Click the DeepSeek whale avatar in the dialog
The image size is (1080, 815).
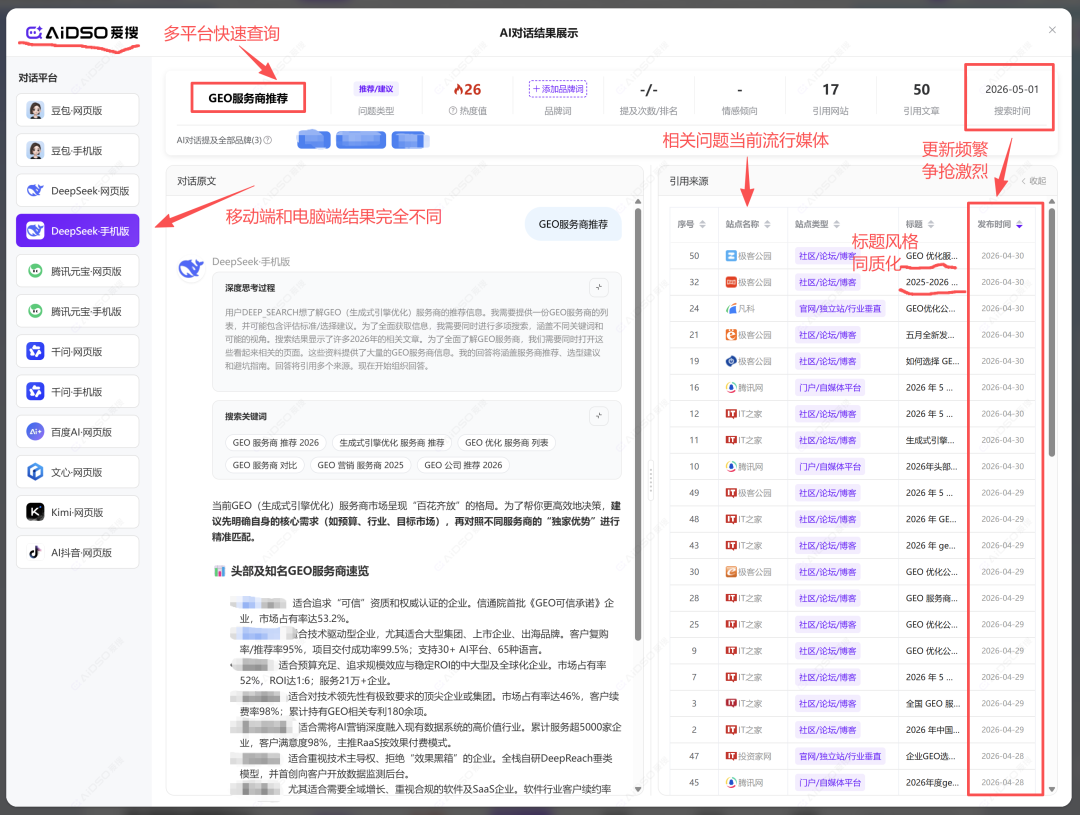tap(191, 267)
